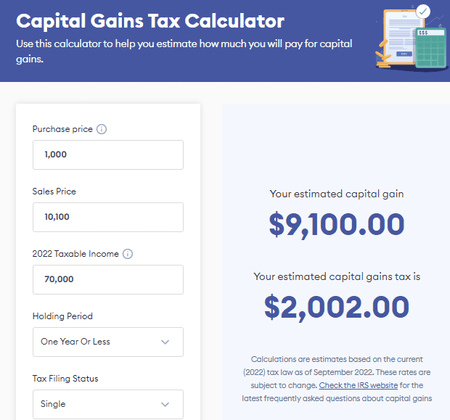
Task: Click the Tax Filing Status field label
Action: [65, 379]
